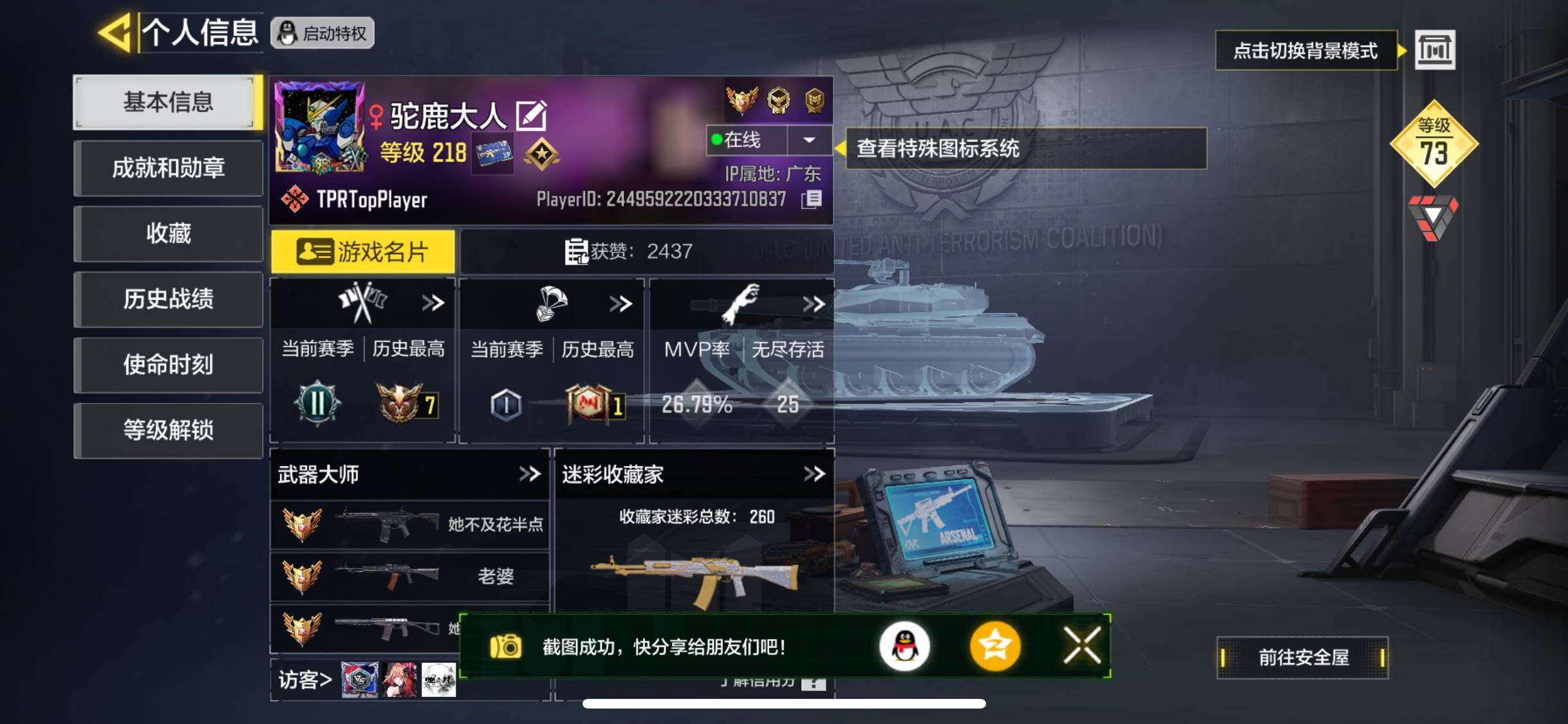Switch to the 历史战绩 tab

coord(168,299)
